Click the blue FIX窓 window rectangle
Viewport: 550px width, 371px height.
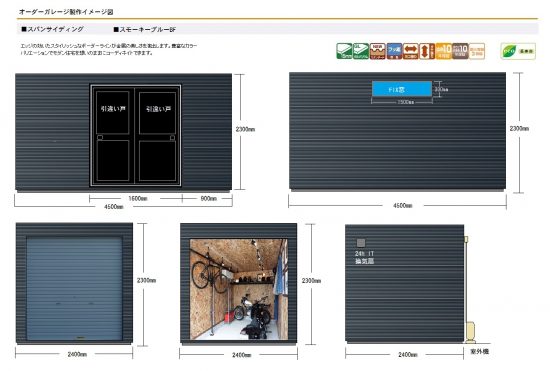click(402, 89)
